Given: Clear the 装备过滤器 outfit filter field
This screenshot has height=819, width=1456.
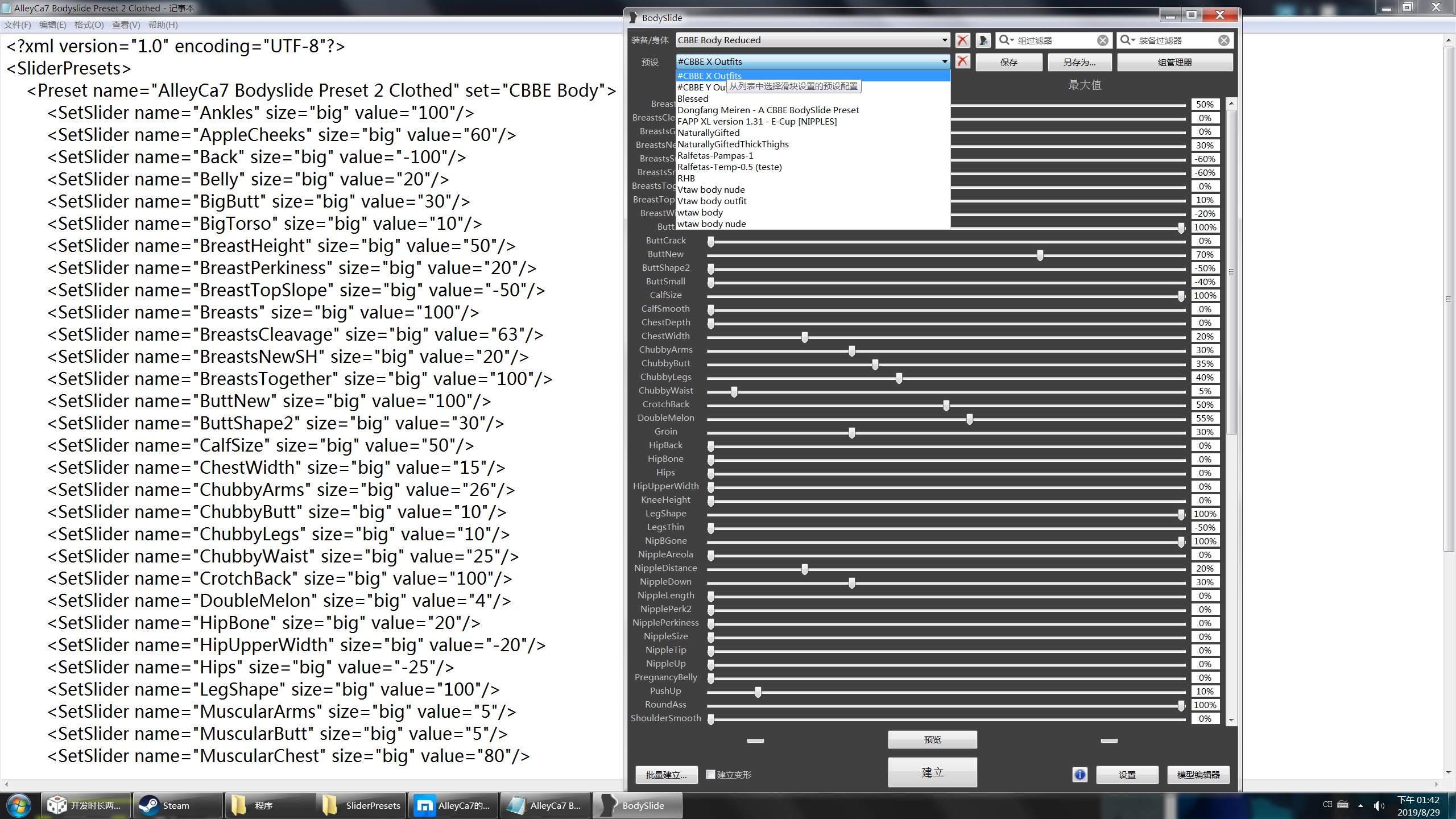Looking at the screenshot, I should coord(1223,40).
